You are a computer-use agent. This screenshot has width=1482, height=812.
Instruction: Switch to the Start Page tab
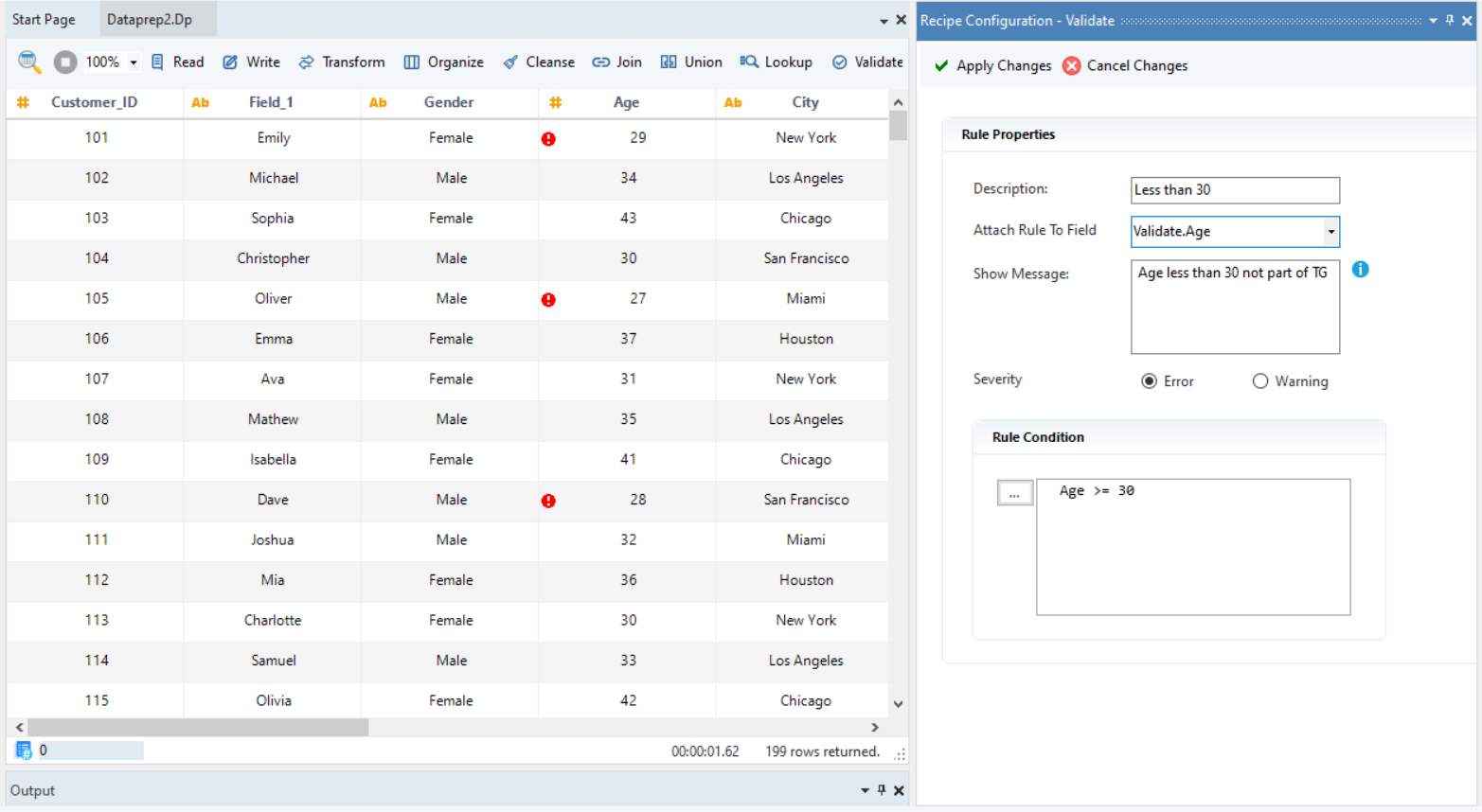coord(44,19)
